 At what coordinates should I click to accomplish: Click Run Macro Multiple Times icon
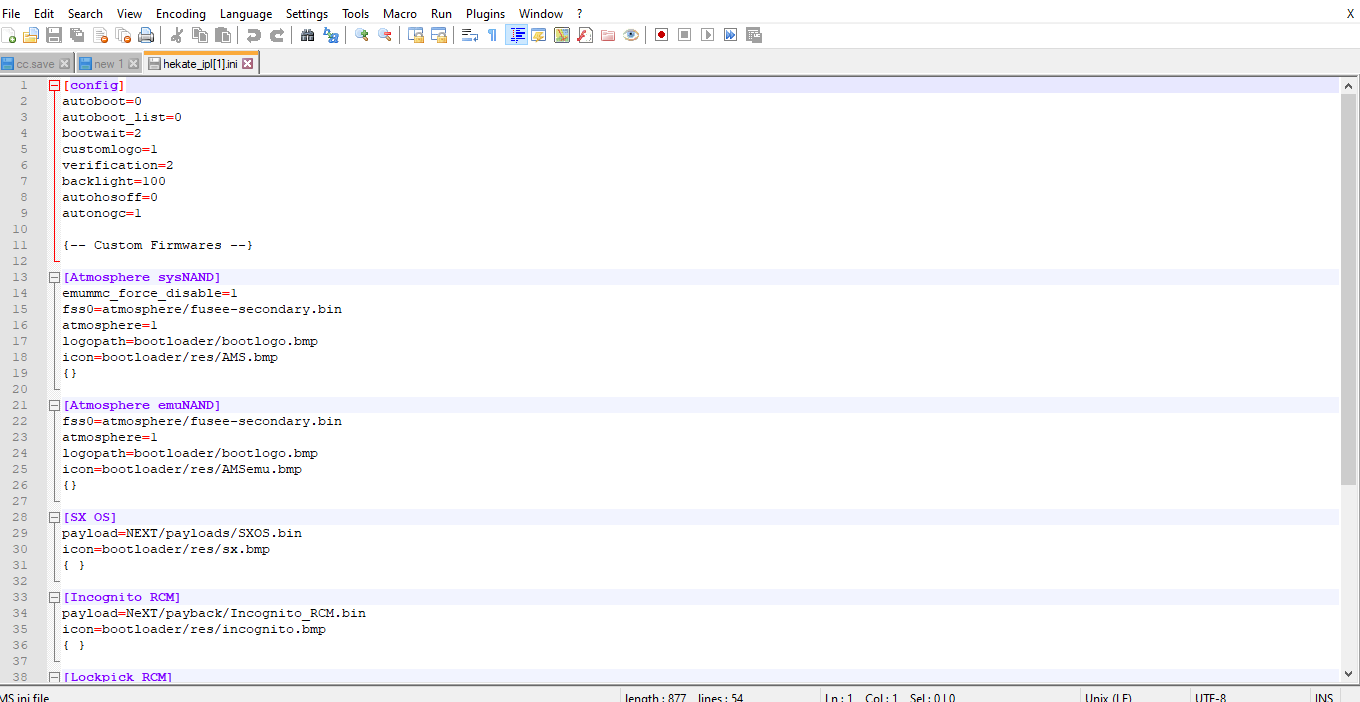tap(731, 35)
